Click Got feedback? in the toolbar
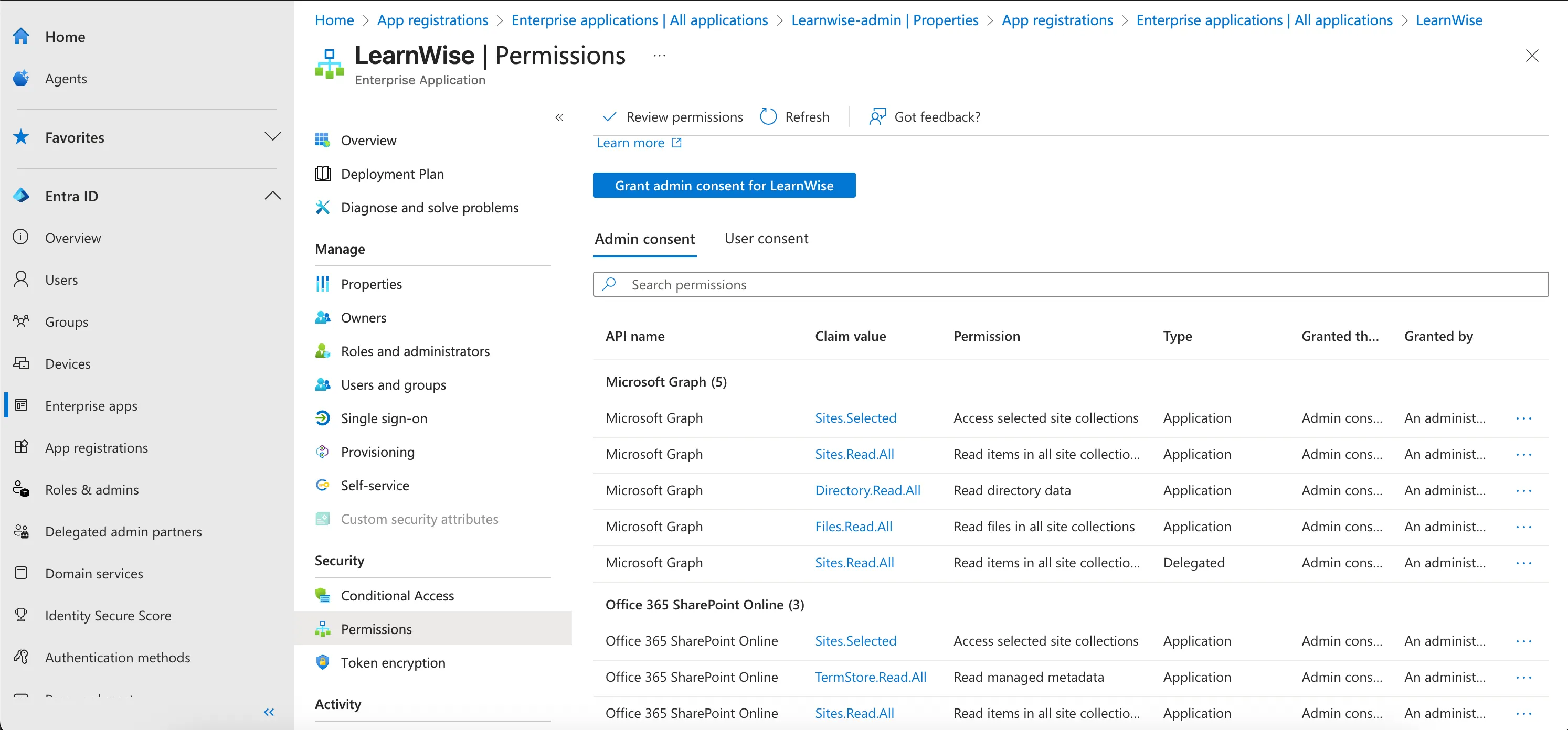 point(925,117)
